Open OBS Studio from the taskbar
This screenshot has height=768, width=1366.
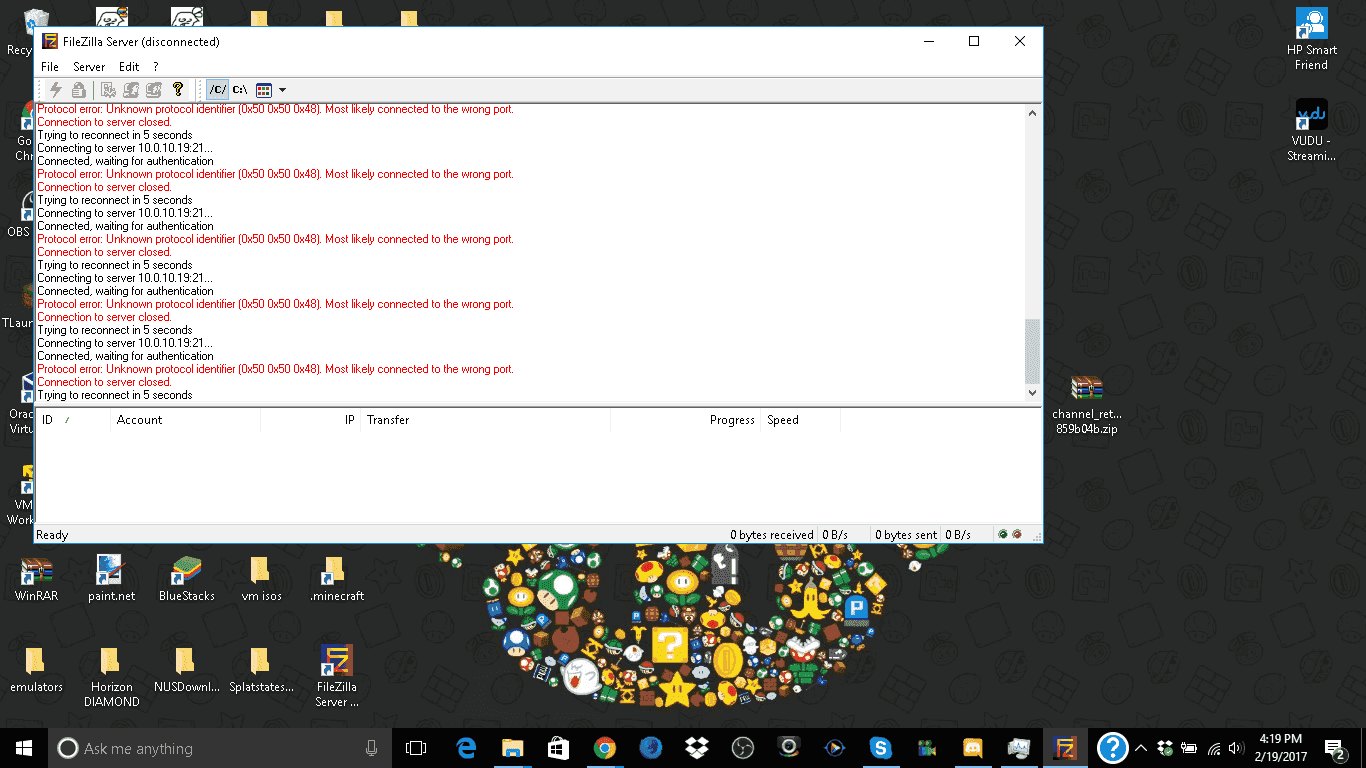coord(742,748)
